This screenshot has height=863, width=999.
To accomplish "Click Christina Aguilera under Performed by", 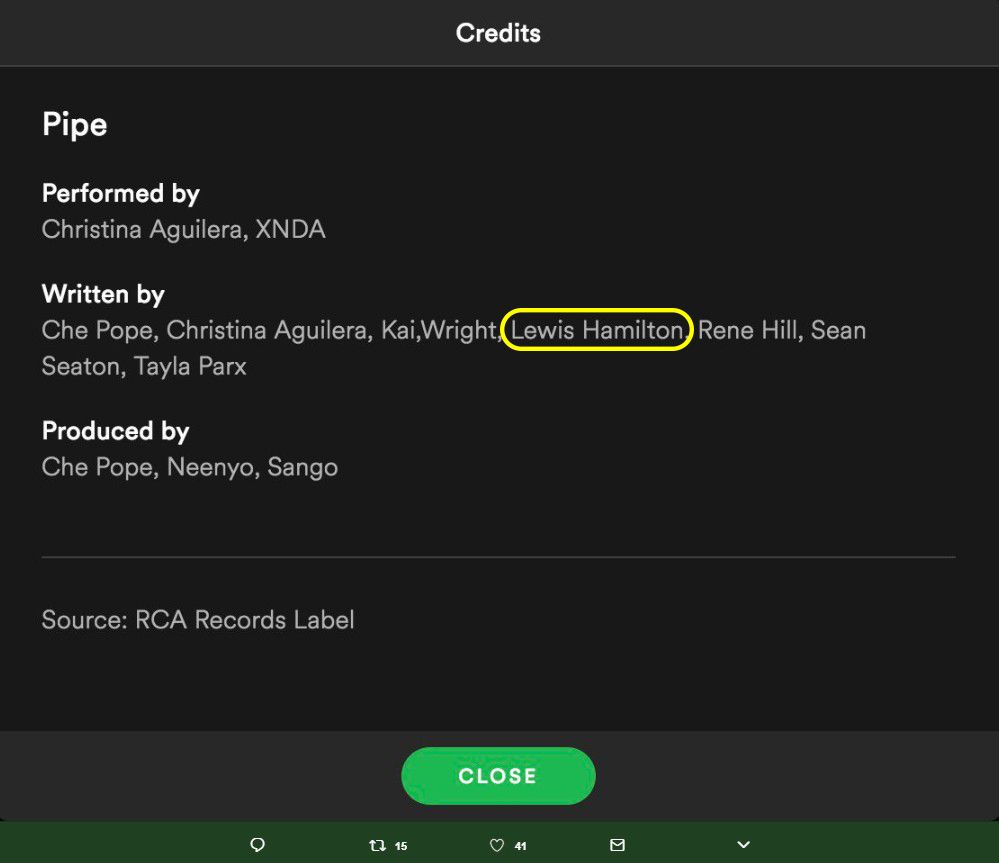I will pyautogui.click(x=142, y=229).
